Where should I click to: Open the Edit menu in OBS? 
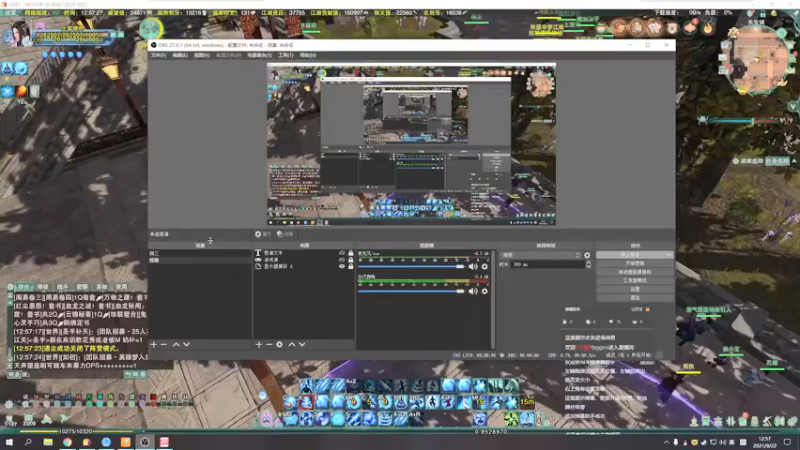[180, 55]
